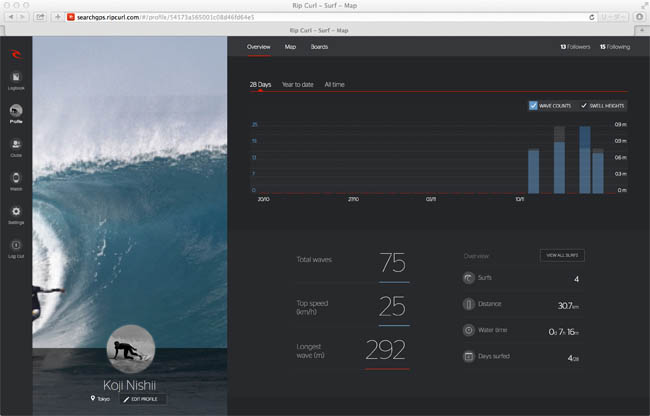
Task: Click the Days surfed calendar icon
Action: tap(468, 356)
